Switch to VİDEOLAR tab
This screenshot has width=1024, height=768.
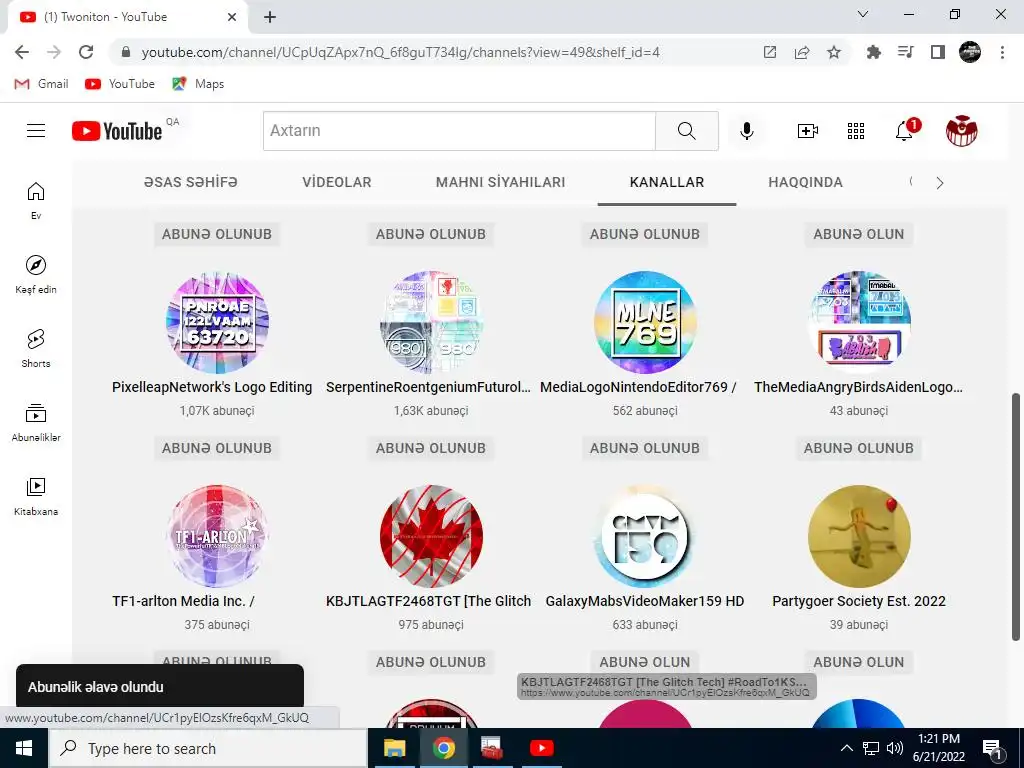336,182
